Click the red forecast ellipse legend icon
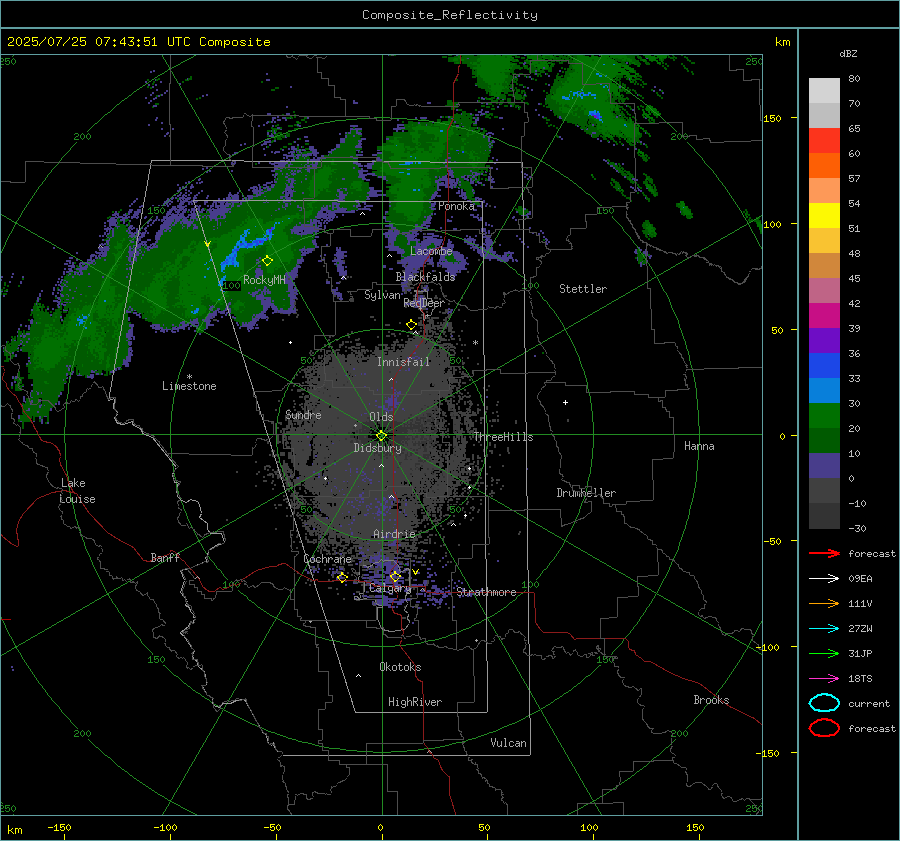Image resolution: width=900 pixels, height=841 pixels. click(x=824, y=728)
